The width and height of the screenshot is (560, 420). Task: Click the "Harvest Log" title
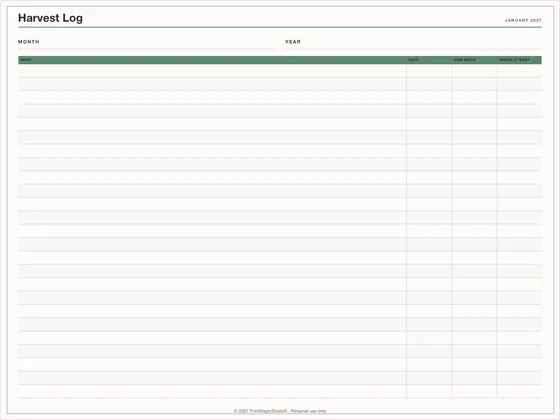[50, 18]
